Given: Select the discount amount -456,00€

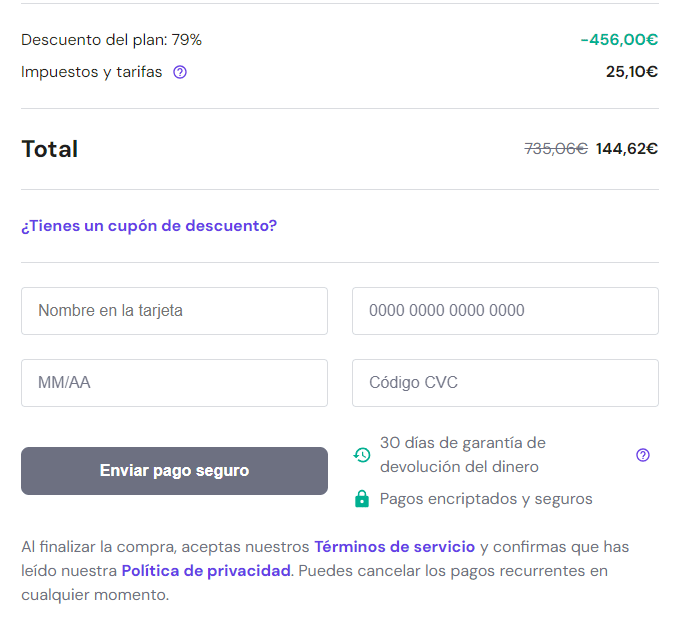Looking at the screenshot, I should (619, 40).
